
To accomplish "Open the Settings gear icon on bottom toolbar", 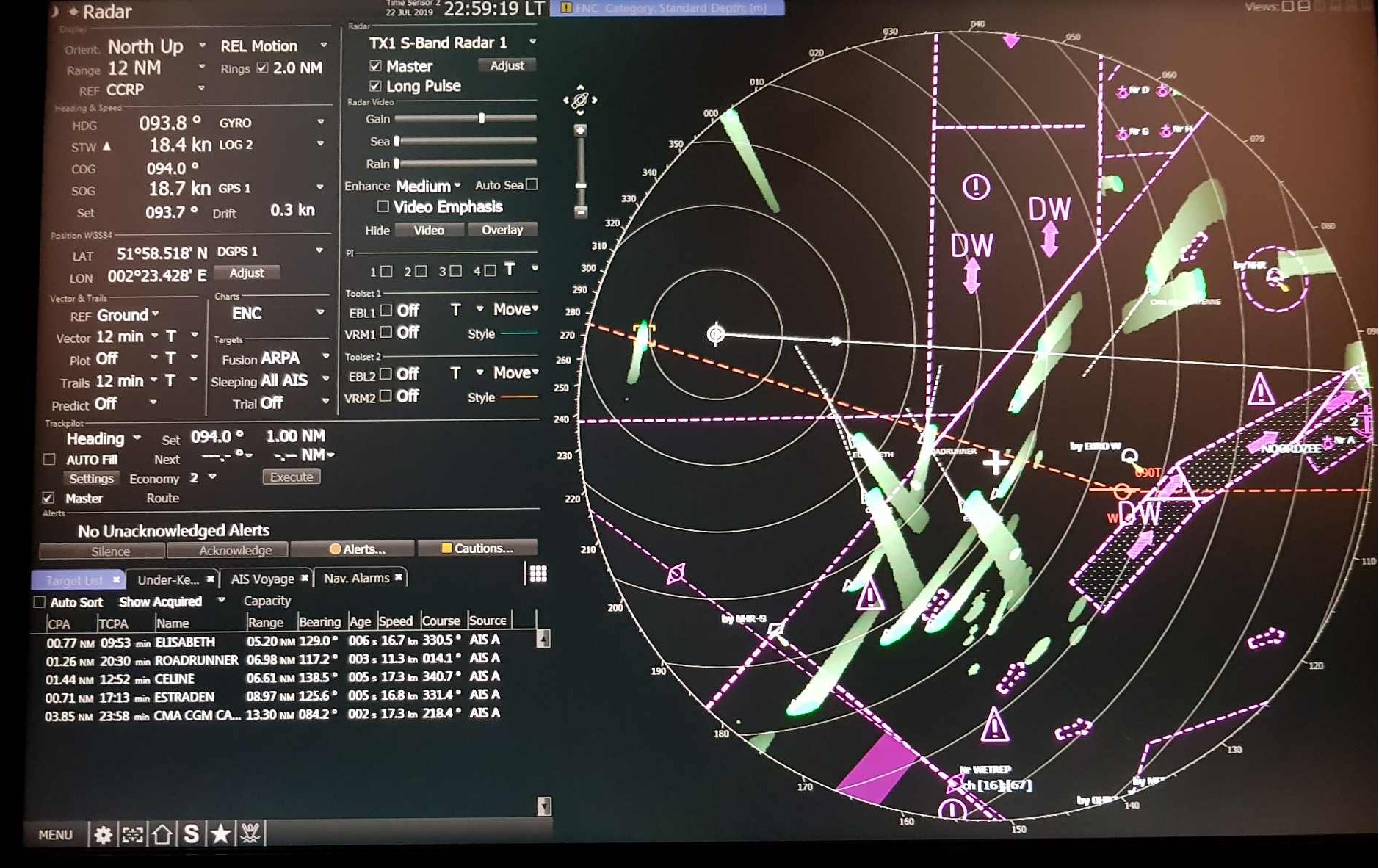I will tap(104, 834).
